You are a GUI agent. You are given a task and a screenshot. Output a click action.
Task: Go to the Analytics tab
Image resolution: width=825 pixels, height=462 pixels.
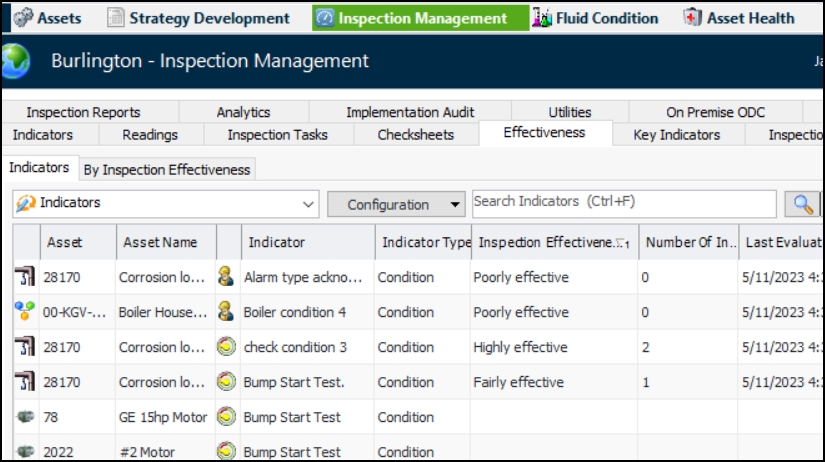coord(243,112)
